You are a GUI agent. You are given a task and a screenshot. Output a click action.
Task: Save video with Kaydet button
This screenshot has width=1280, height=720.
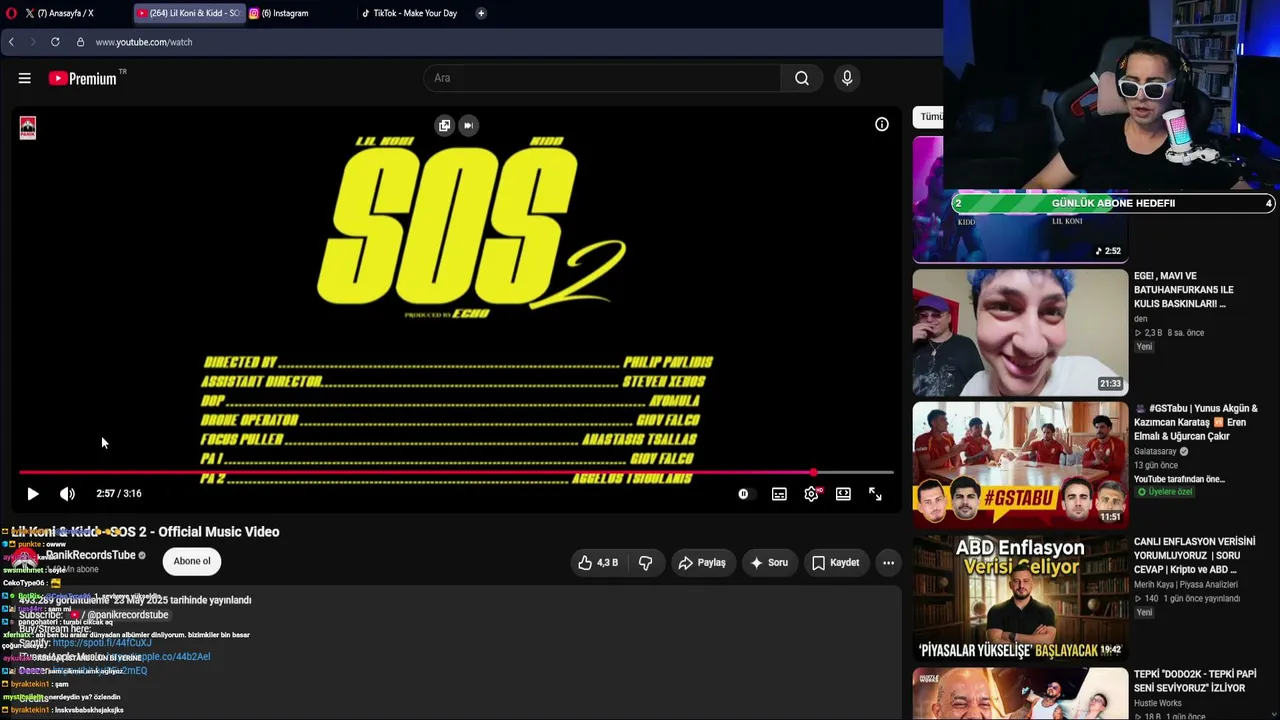click(x=836, y=563)
